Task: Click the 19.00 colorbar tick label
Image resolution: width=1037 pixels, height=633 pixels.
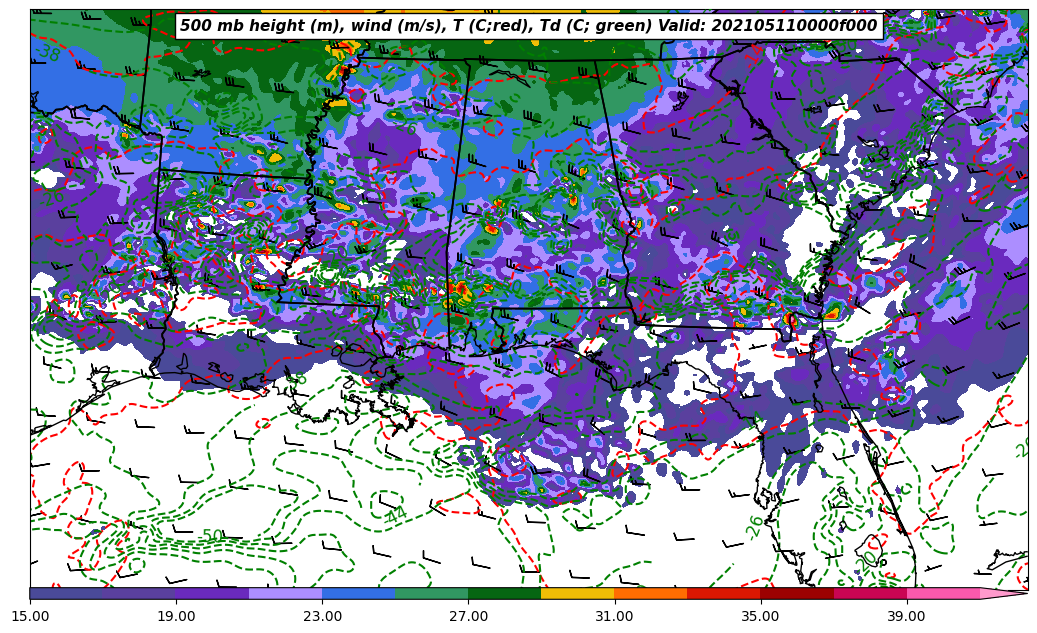Action: pyautogui.click(x=176, y=616)
